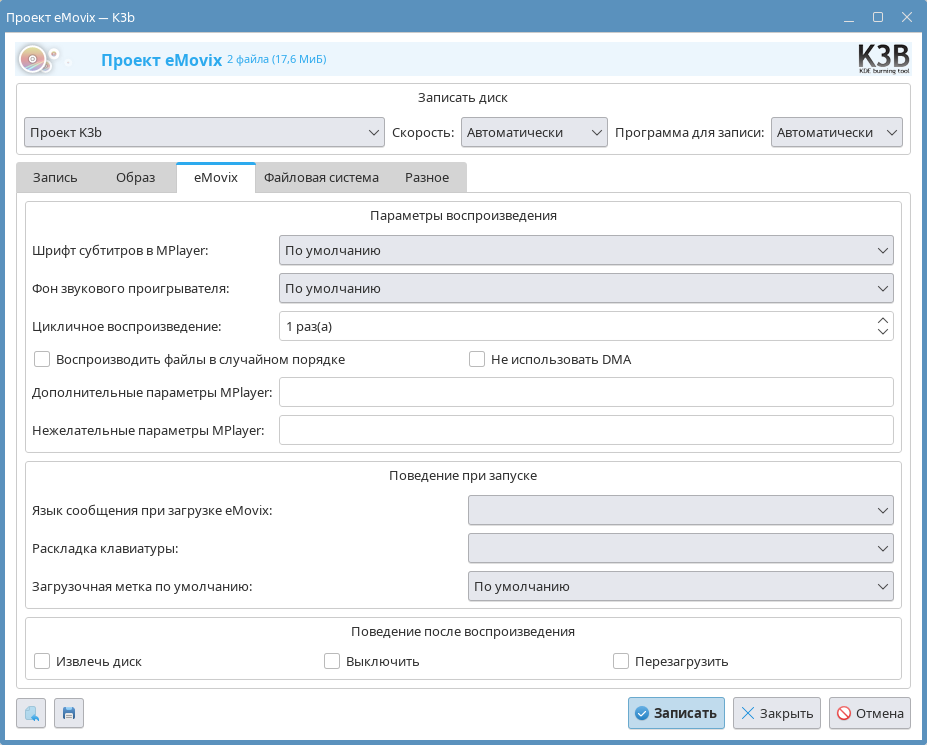This screenshot has height=745, width=927.
Task: Expand the 'Скорость' speed dropdown
Action: 534,132
